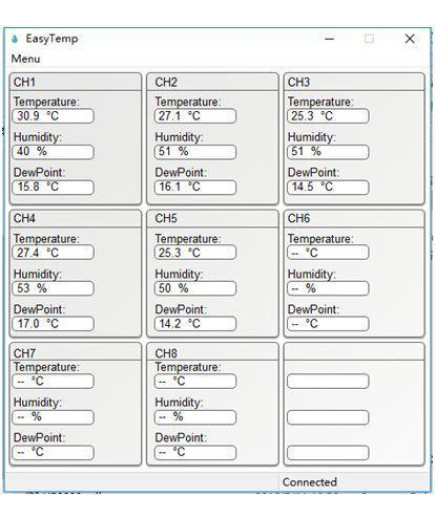Click the empty CH8 dew point field
This screenshot has height=521, width=435.
click(195, 452)
